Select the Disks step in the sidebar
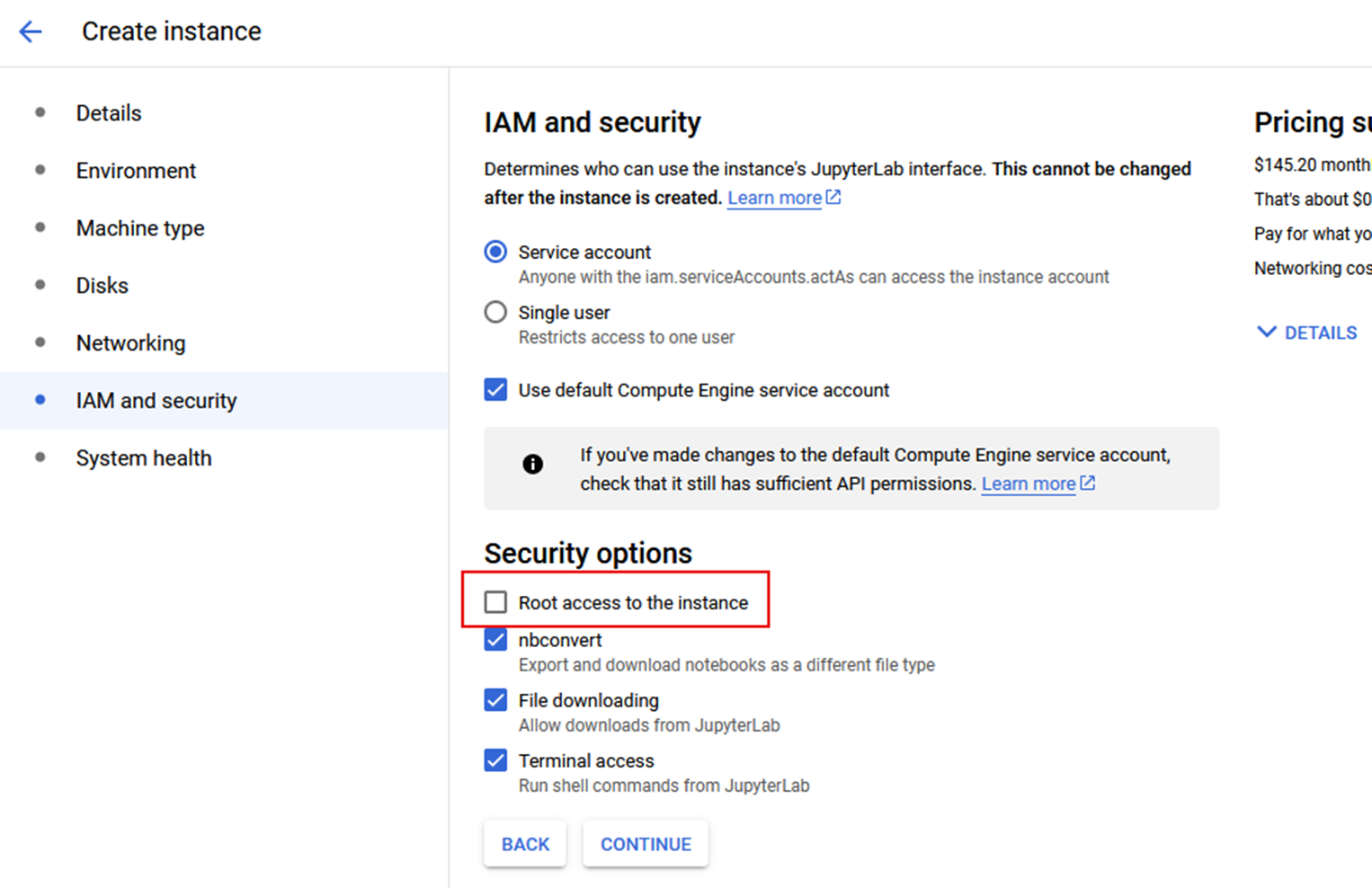The width and height of the screenshot is (1372, 888). click(102, 285)
